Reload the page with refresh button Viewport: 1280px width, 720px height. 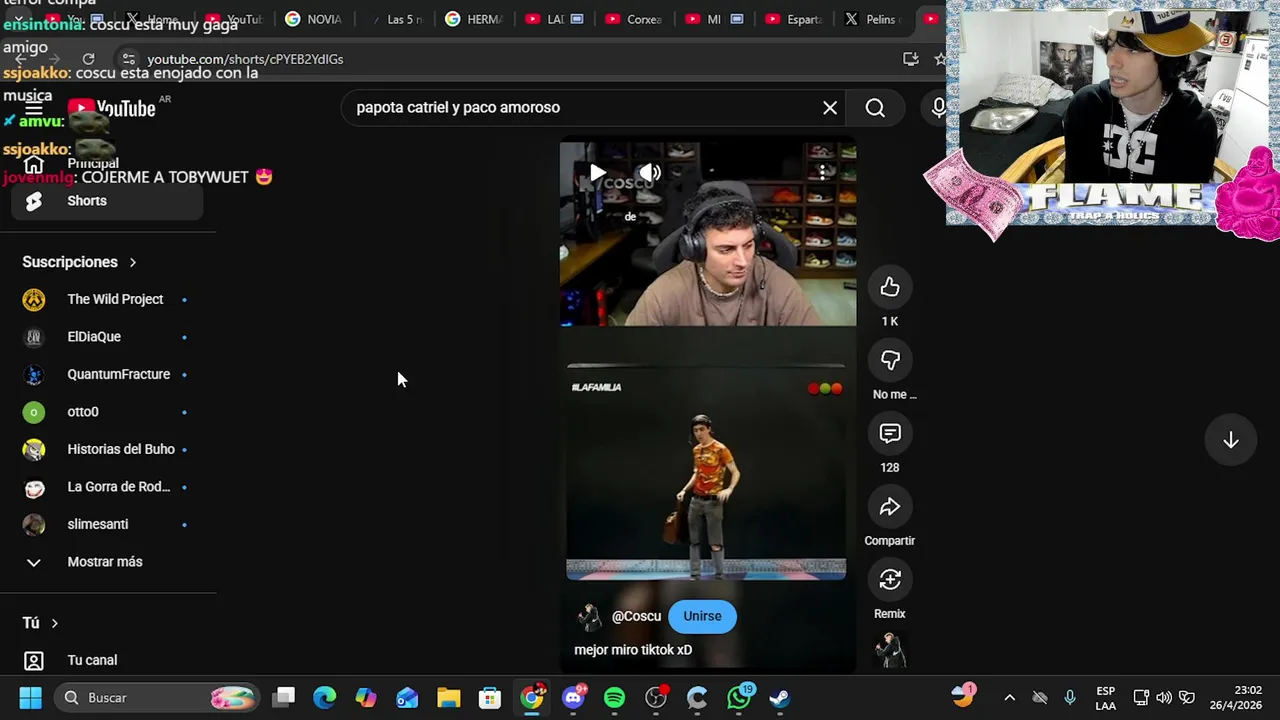pos(88,59)
